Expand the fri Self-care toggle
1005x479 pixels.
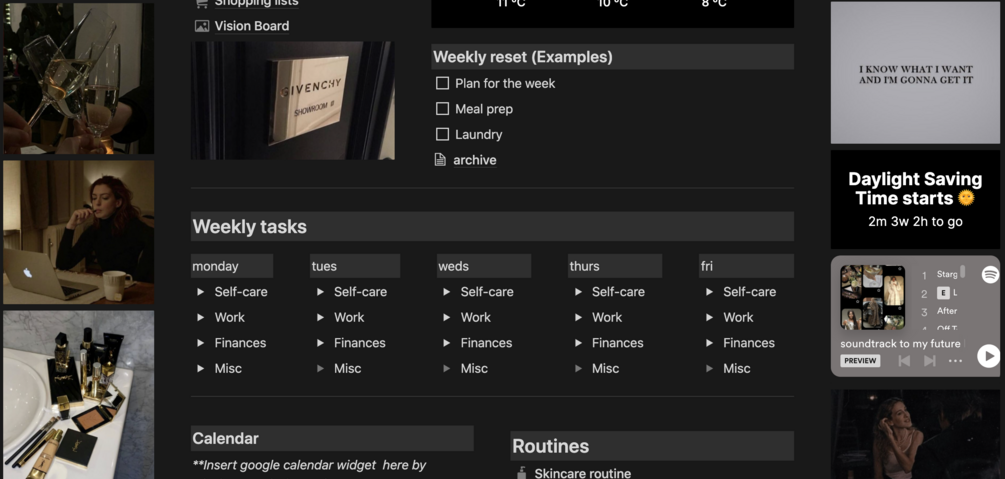710,292
